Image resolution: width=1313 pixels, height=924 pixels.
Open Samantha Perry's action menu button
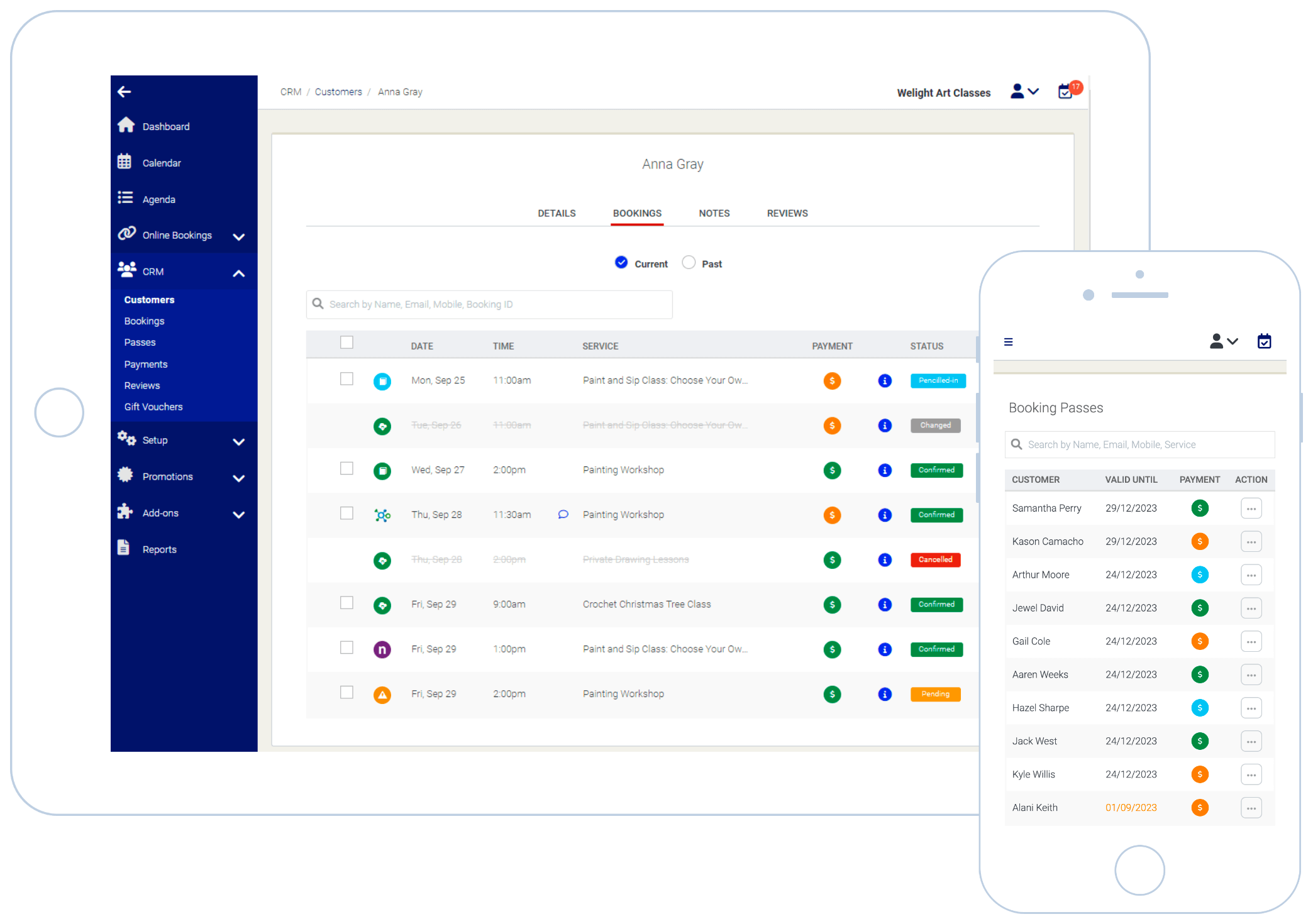tap(1251, 509)
